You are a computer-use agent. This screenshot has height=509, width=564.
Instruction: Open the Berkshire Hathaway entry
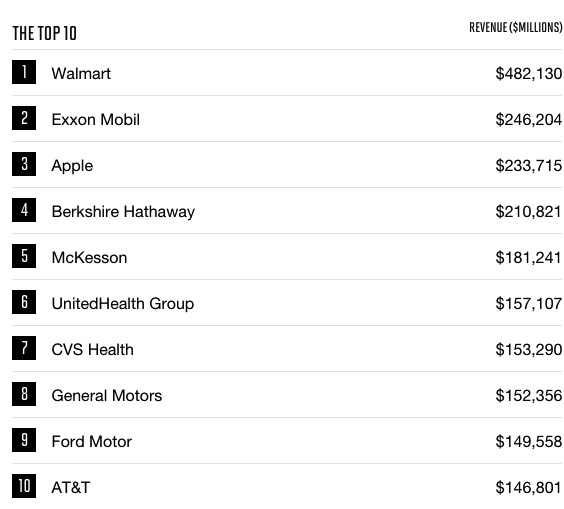[x=123, y=212]
